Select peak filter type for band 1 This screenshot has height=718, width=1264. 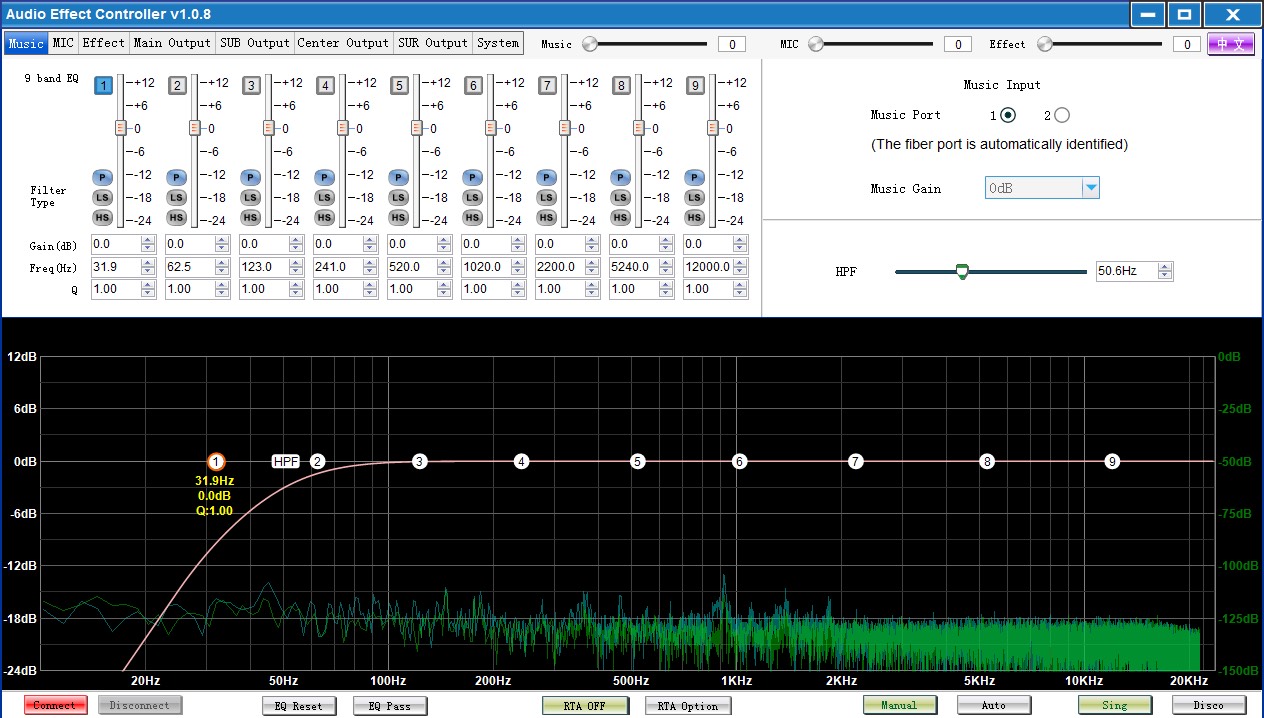pos(102,177)
